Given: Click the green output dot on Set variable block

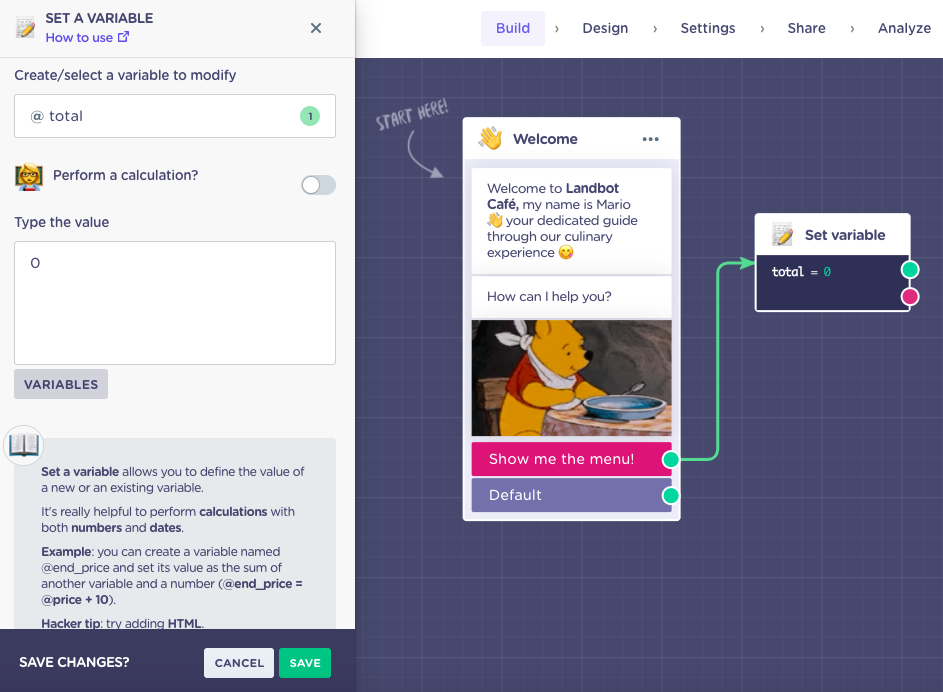Looking at the screenshot, I should click(x=910, y=269).
